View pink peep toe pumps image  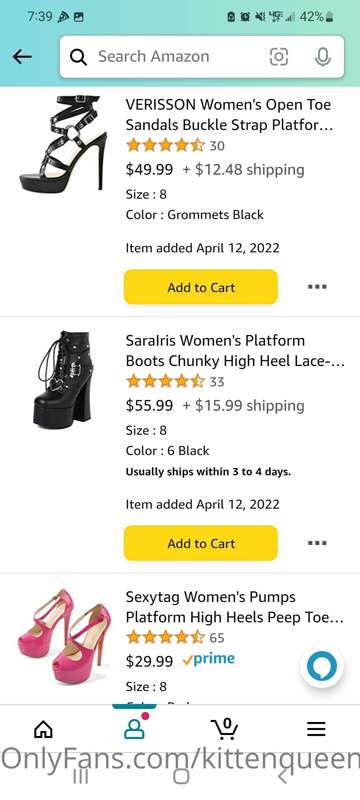coord(64,636)
